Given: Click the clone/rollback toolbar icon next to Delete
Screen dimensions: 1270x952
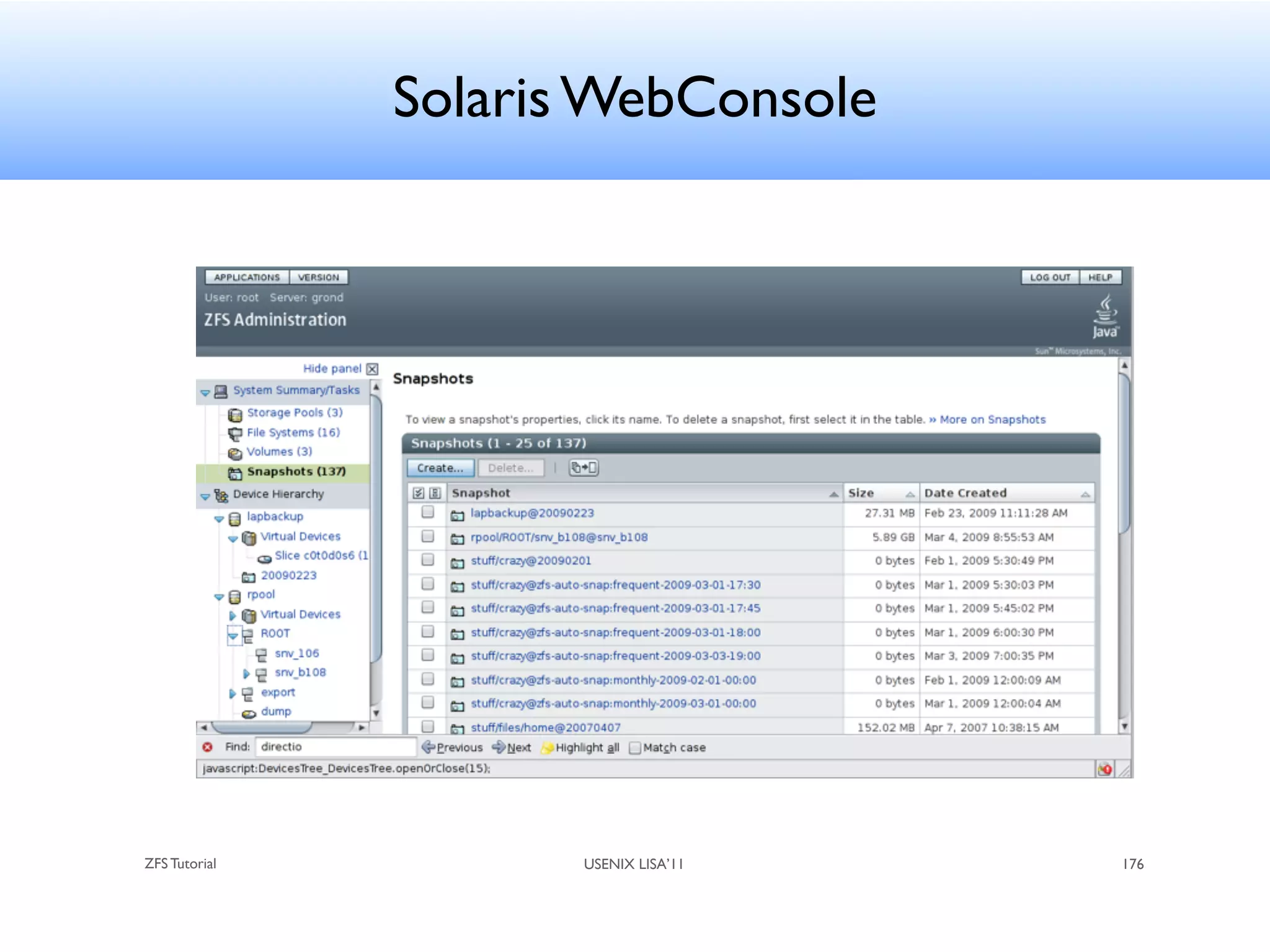Looking at the screenshot, I should click(584, 468).
